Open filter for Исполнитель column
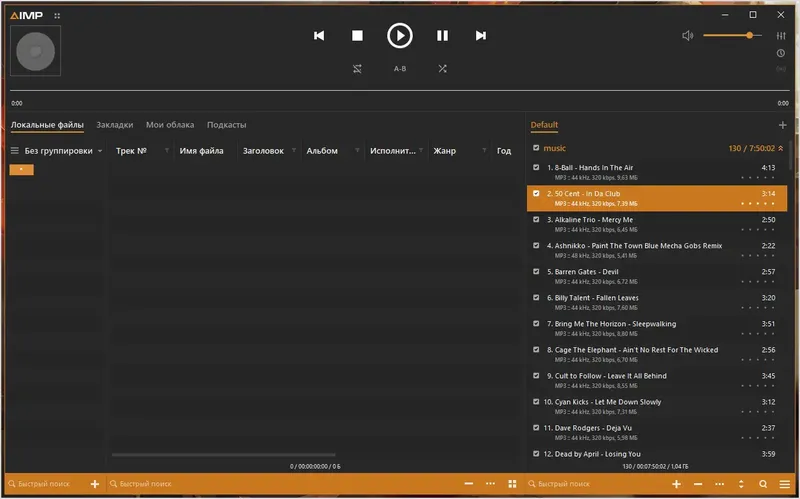Image resolution: width=800 pixels, height=499 pixels. (421, 151)
